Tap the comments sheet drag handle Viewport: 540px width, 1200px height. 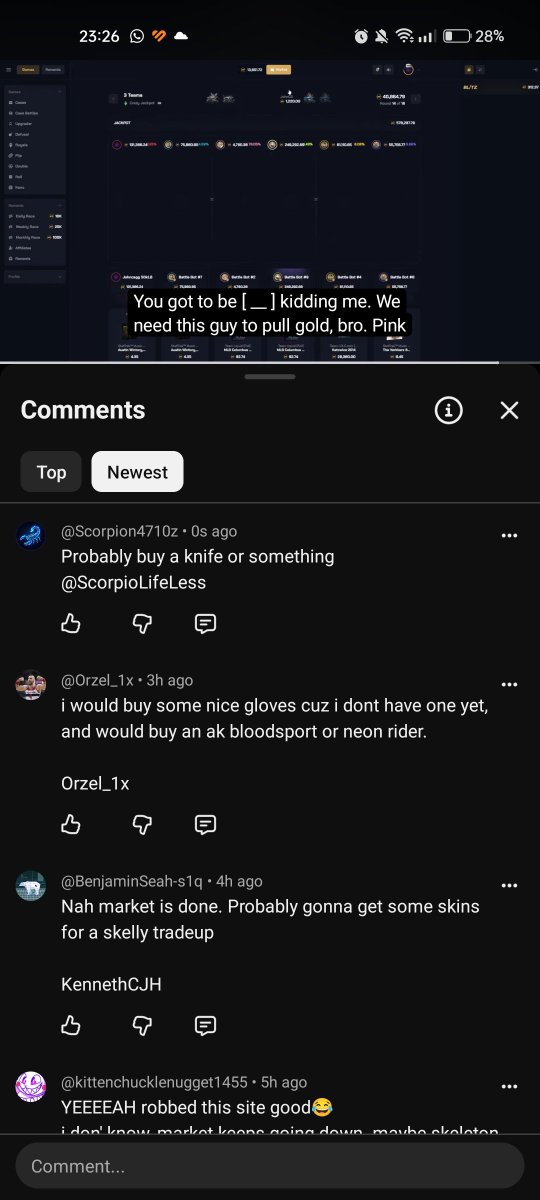[x=270, y=377]
